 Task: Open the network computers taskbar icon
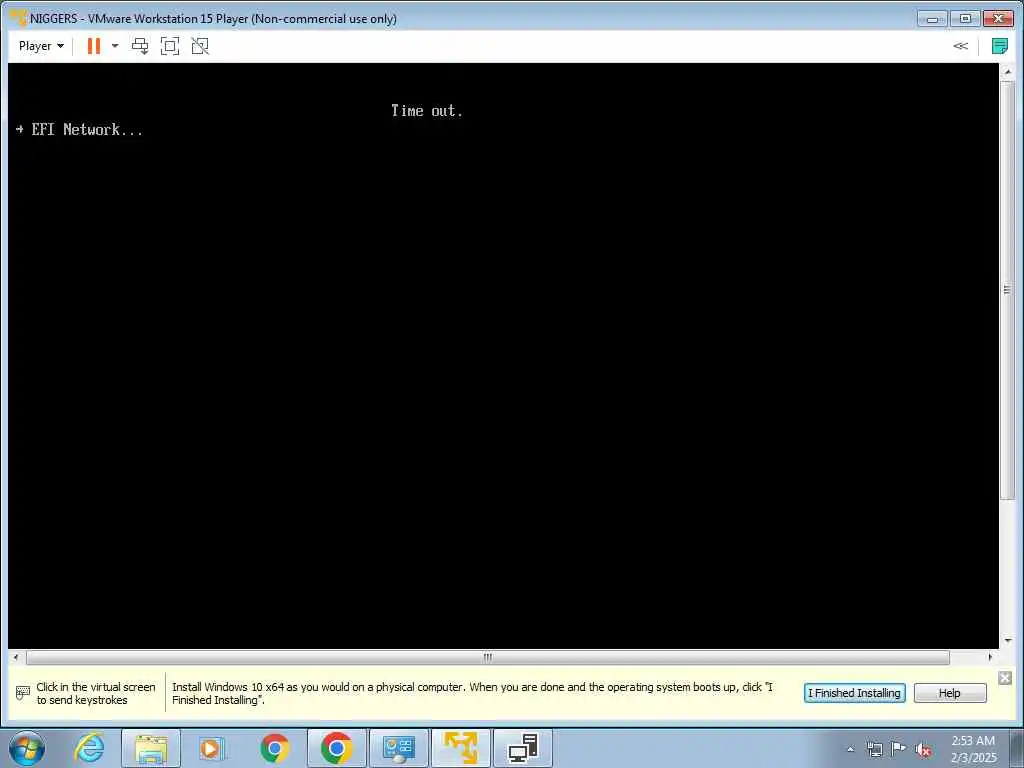[x=522, y=748]
